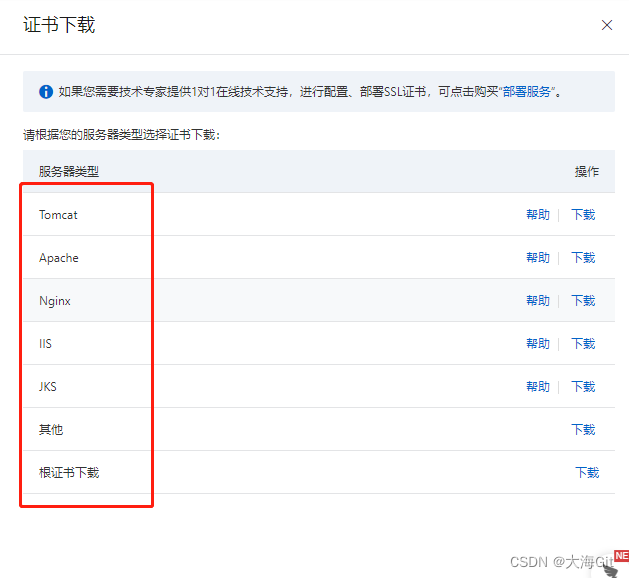This screenshot has height=578, width=629.
Task: Click the 服务器类型 column header
Action: click(x=69, y=172)
